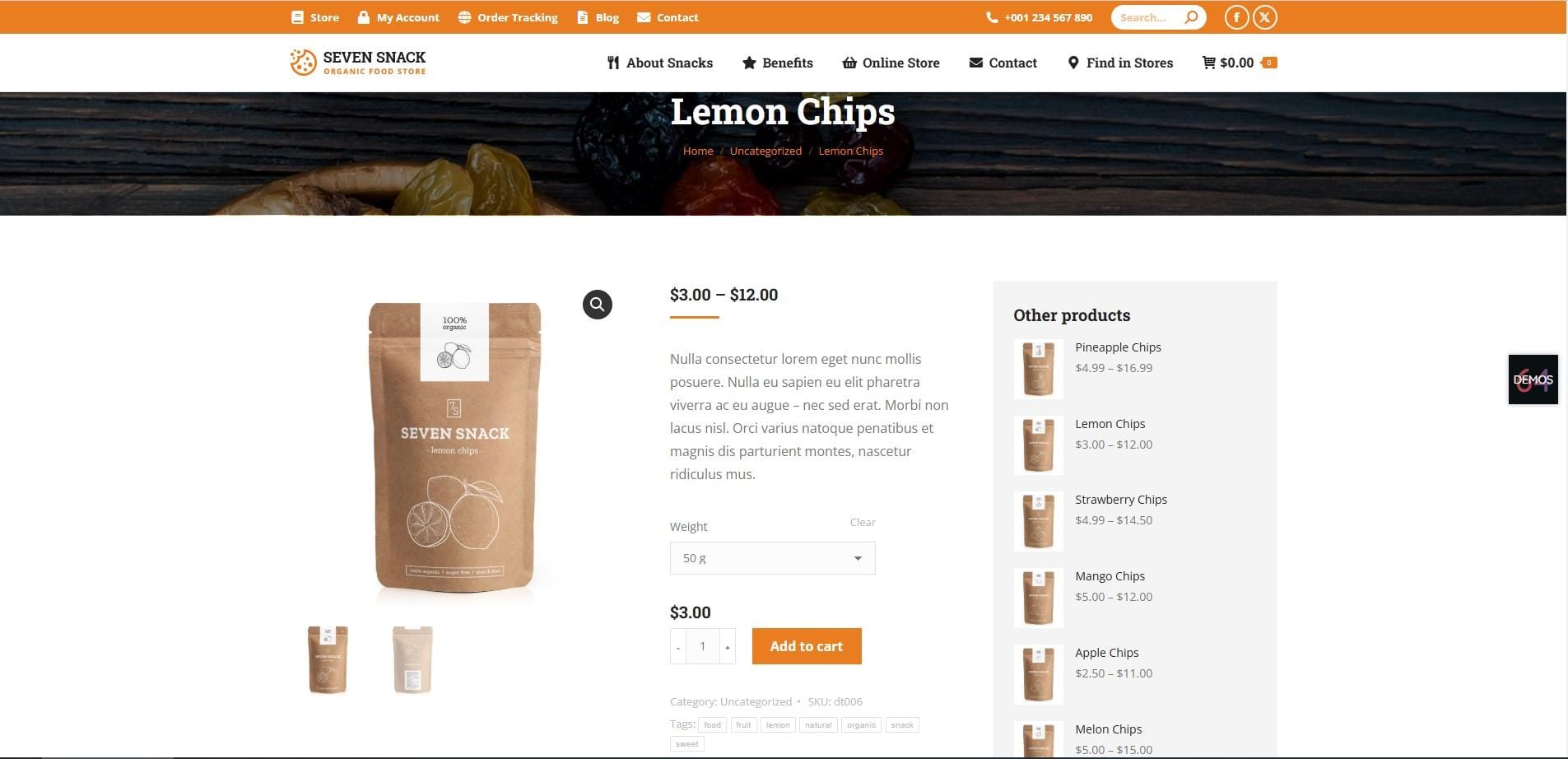Click the search magnifier icon in top bar
Viewport: 1568px width, 759px height.
1191,17
